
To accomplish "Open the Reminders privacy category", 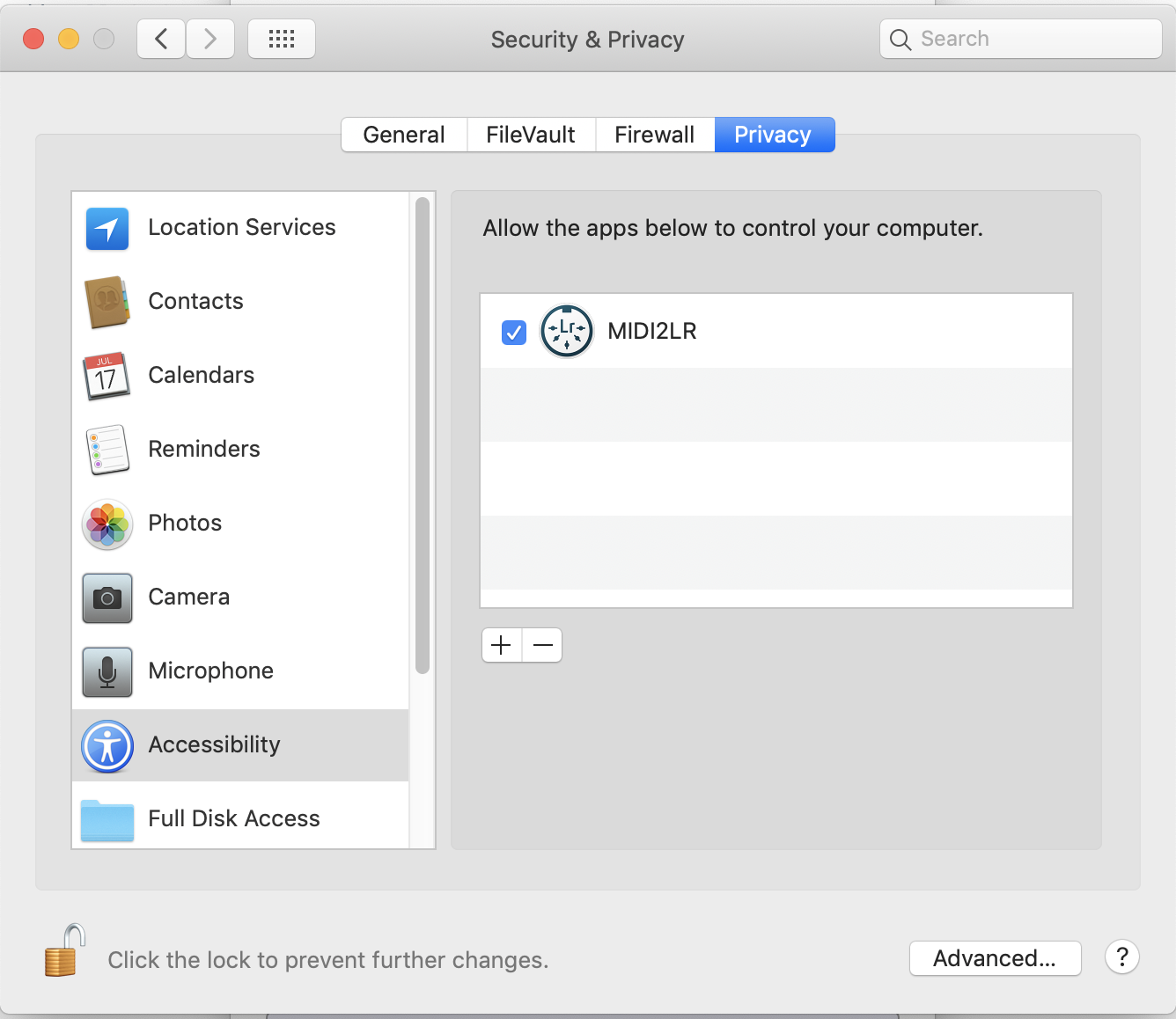I will (203, 449).
